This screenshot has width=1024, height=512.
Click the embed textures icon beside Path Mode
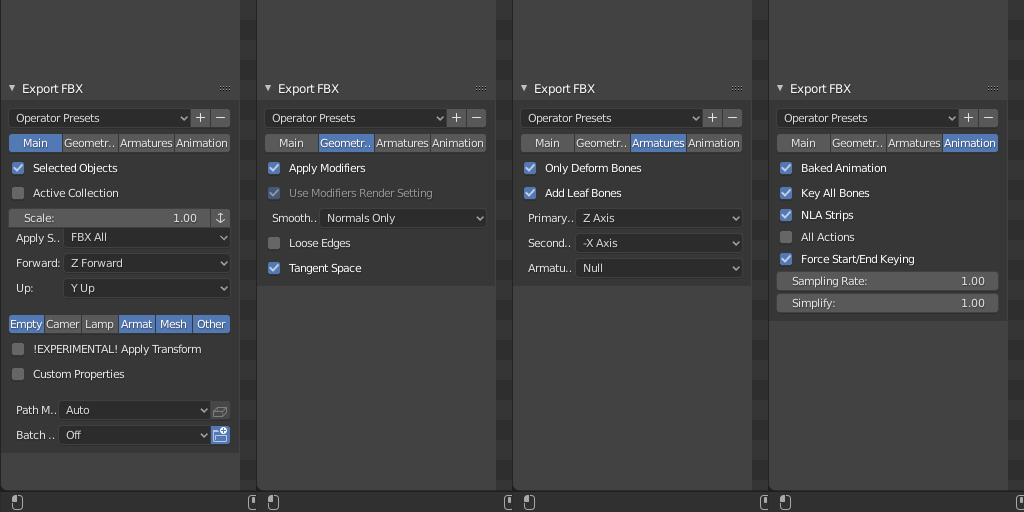221,410
